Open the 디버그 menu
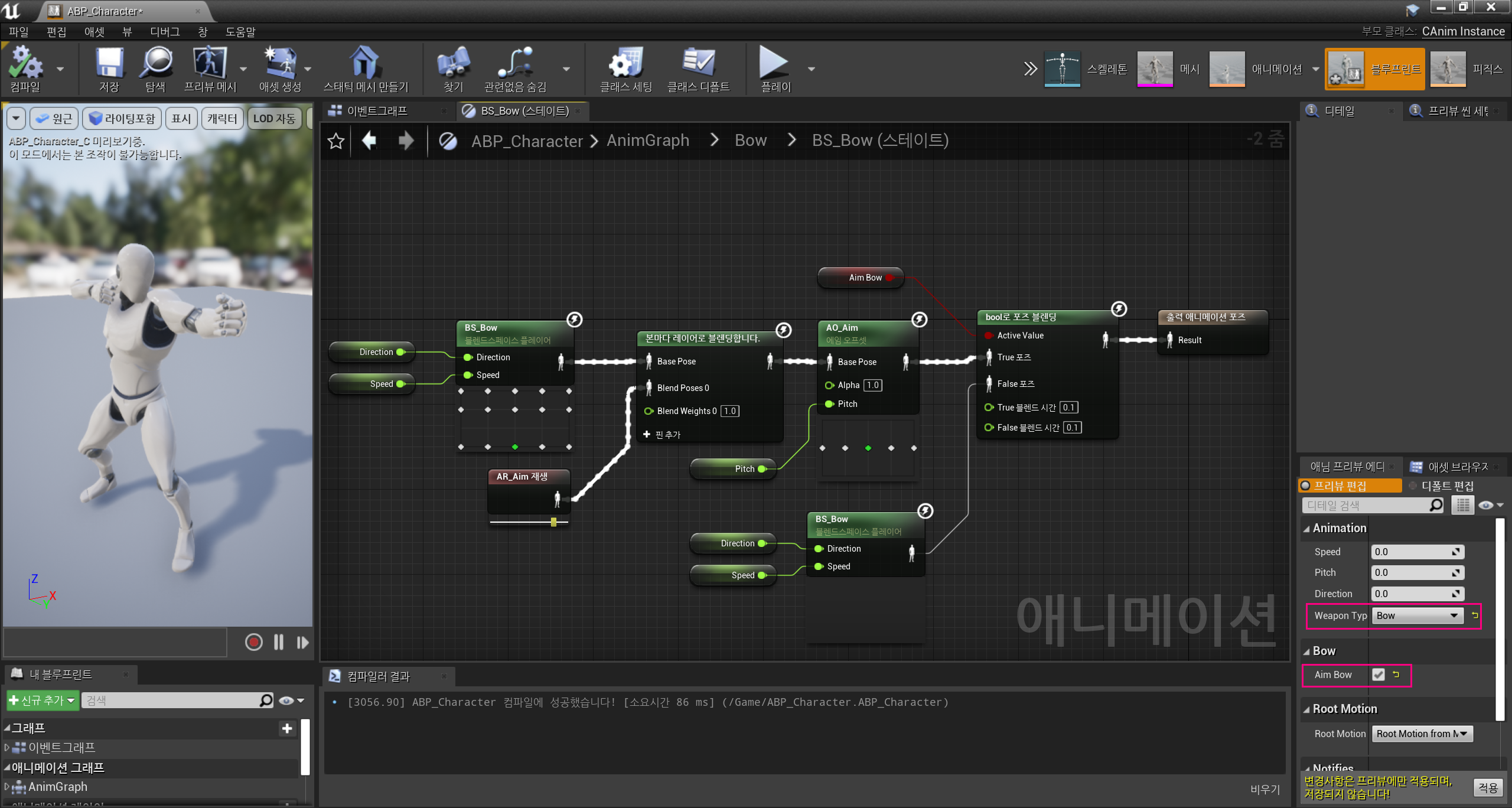 point(165,31)
